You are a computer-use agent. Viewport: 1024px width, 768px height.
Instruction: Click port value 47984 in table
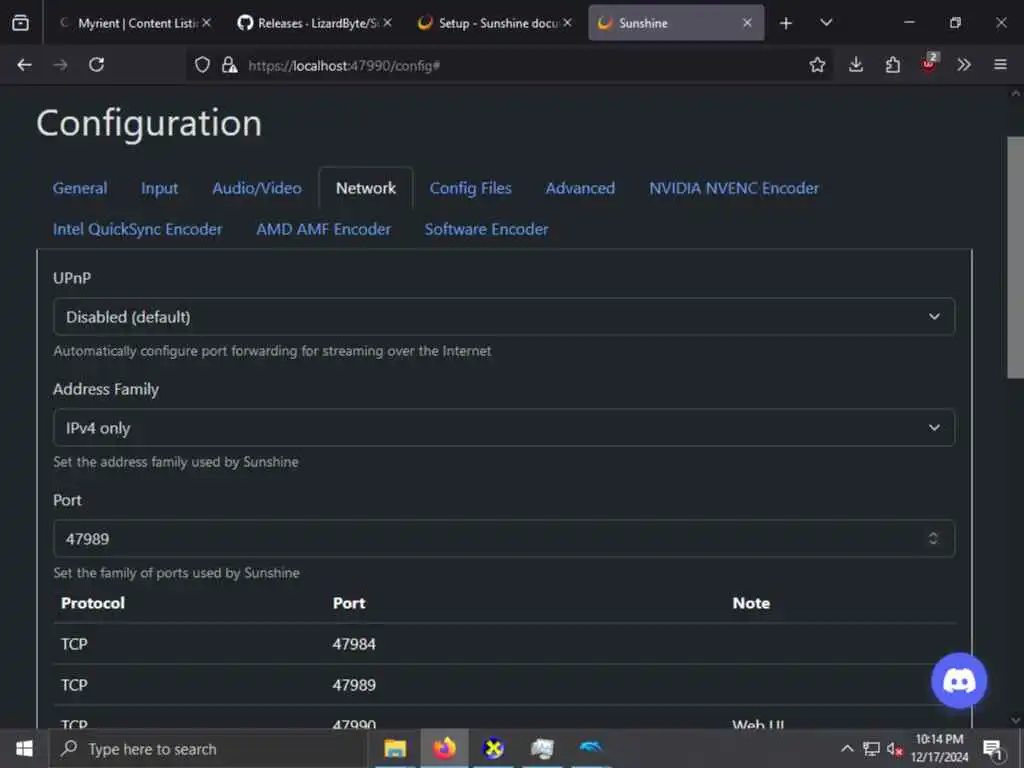click(x=354, y=644)
